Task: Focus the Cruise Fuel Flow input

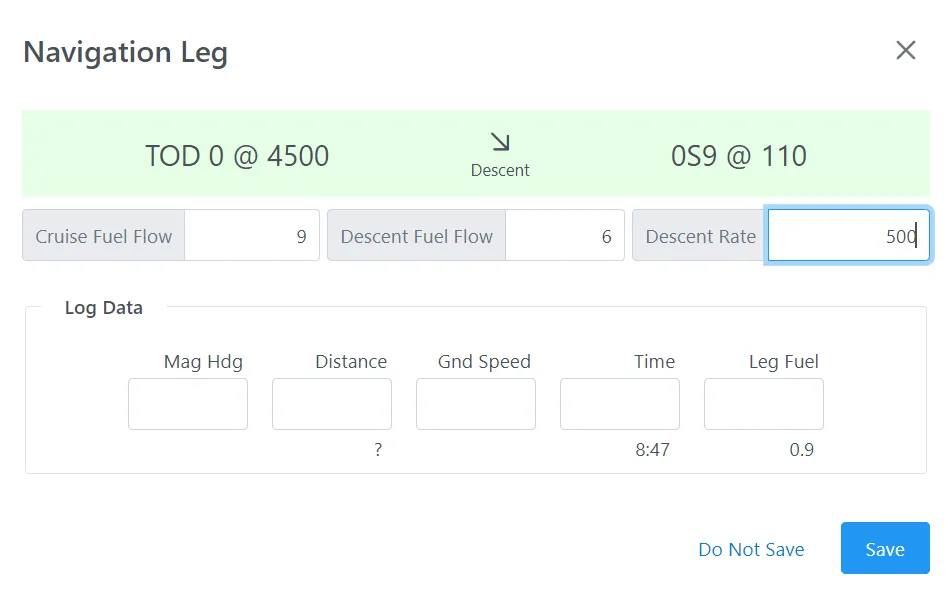Action: click(x=251, y=236)
